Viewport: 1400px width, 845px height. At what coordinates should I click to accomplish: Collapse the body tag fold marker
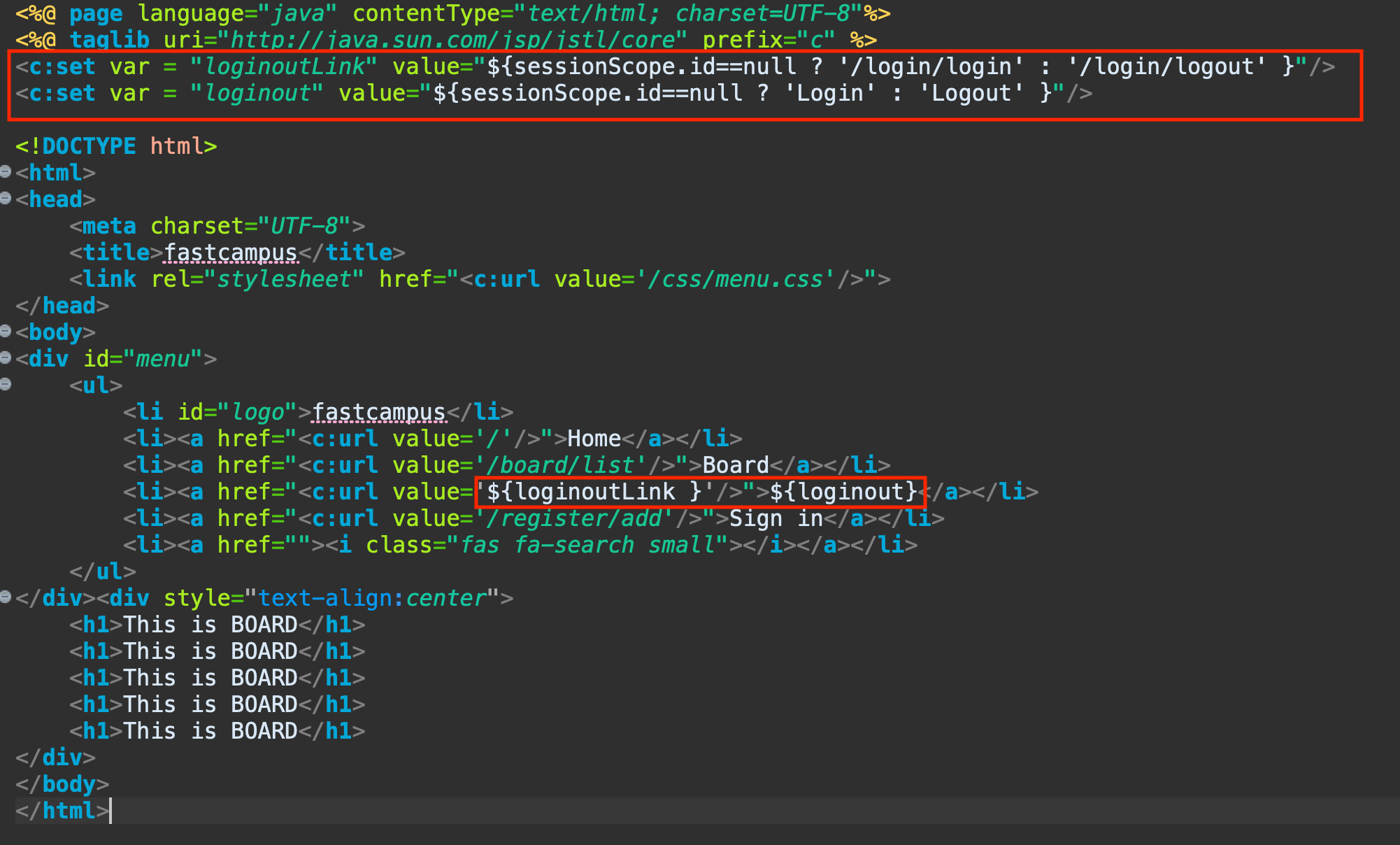(x=6, y=331)
